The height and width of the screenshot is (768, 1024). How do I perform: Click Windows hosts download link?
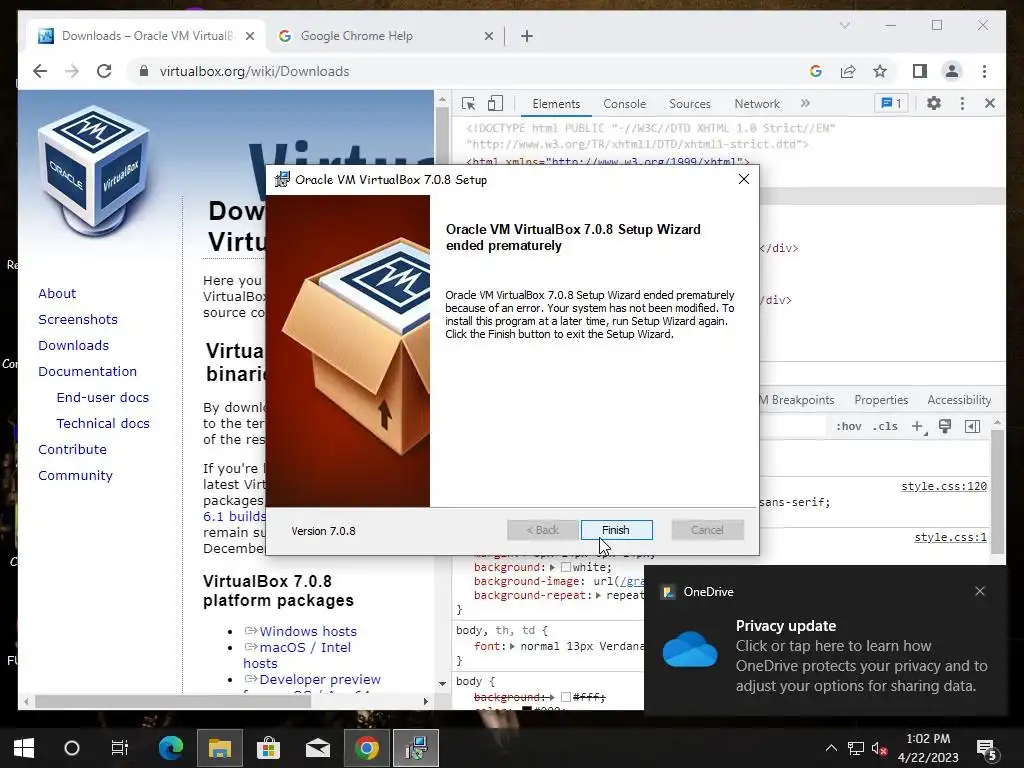point(308,632)
